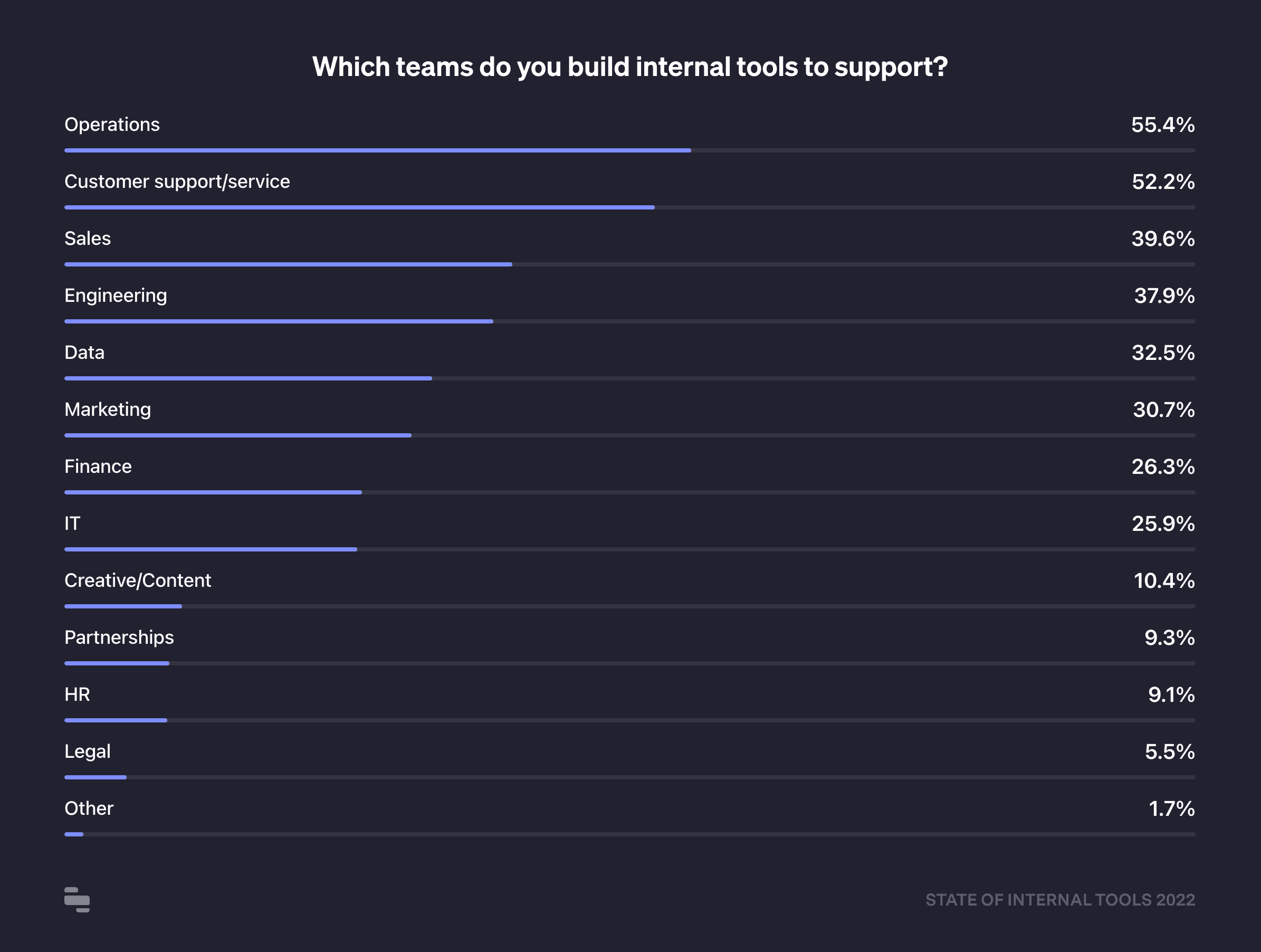
Task: Click the Engineering label
Action: [x=115, y=296]
